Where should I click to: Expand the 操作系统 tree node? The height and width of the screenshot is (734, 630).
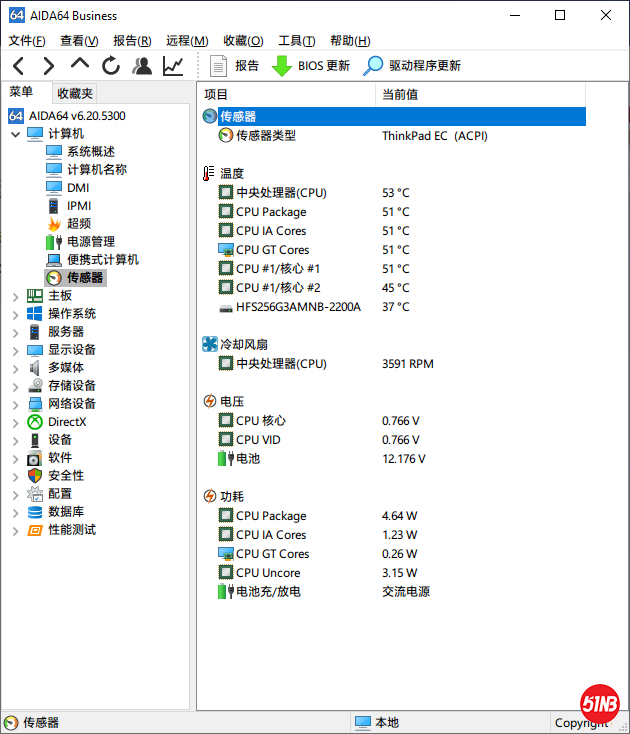15,314
